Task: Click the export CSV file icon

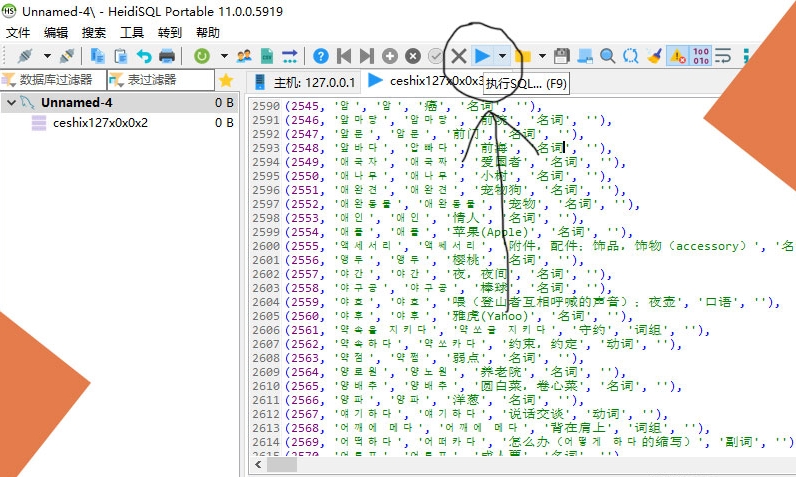Action: 267,56
